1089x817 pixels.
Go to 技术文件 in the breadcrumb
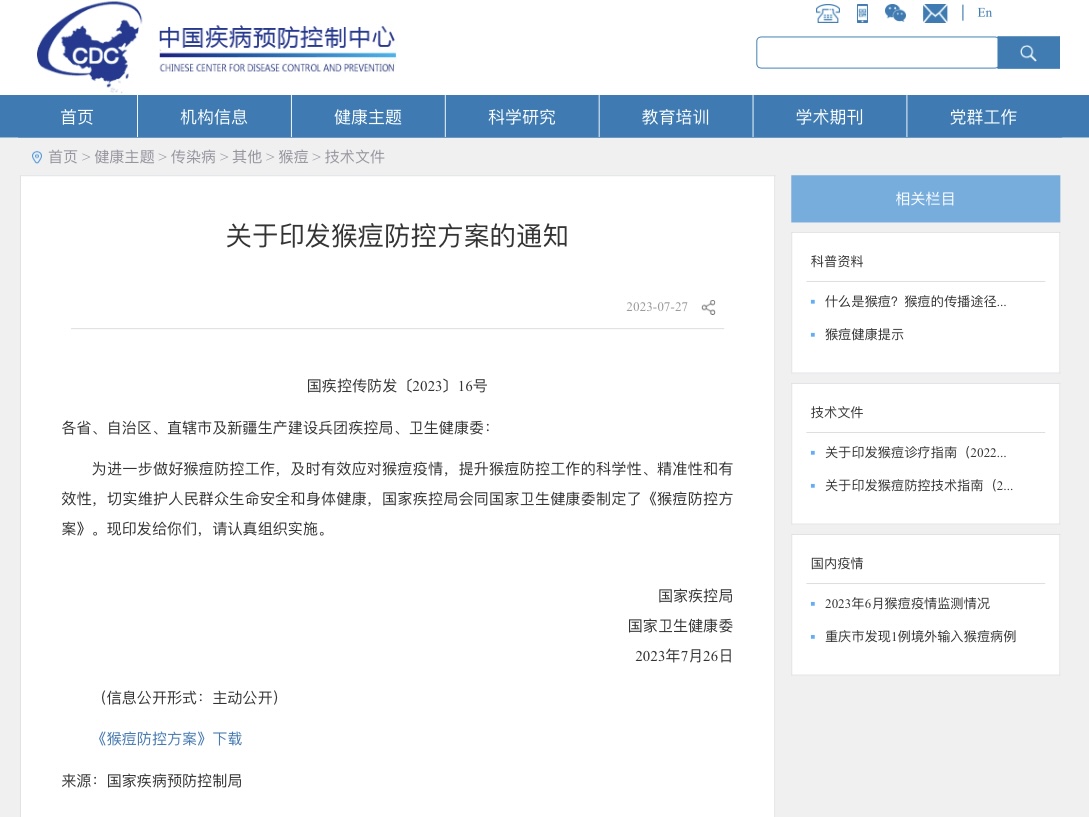354,157
